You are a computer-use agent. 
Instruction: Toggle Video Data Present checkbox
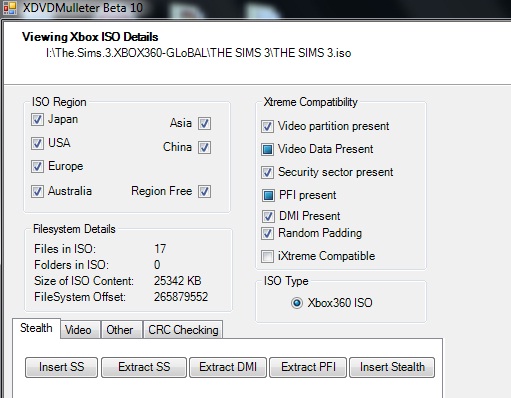(267, 149)
